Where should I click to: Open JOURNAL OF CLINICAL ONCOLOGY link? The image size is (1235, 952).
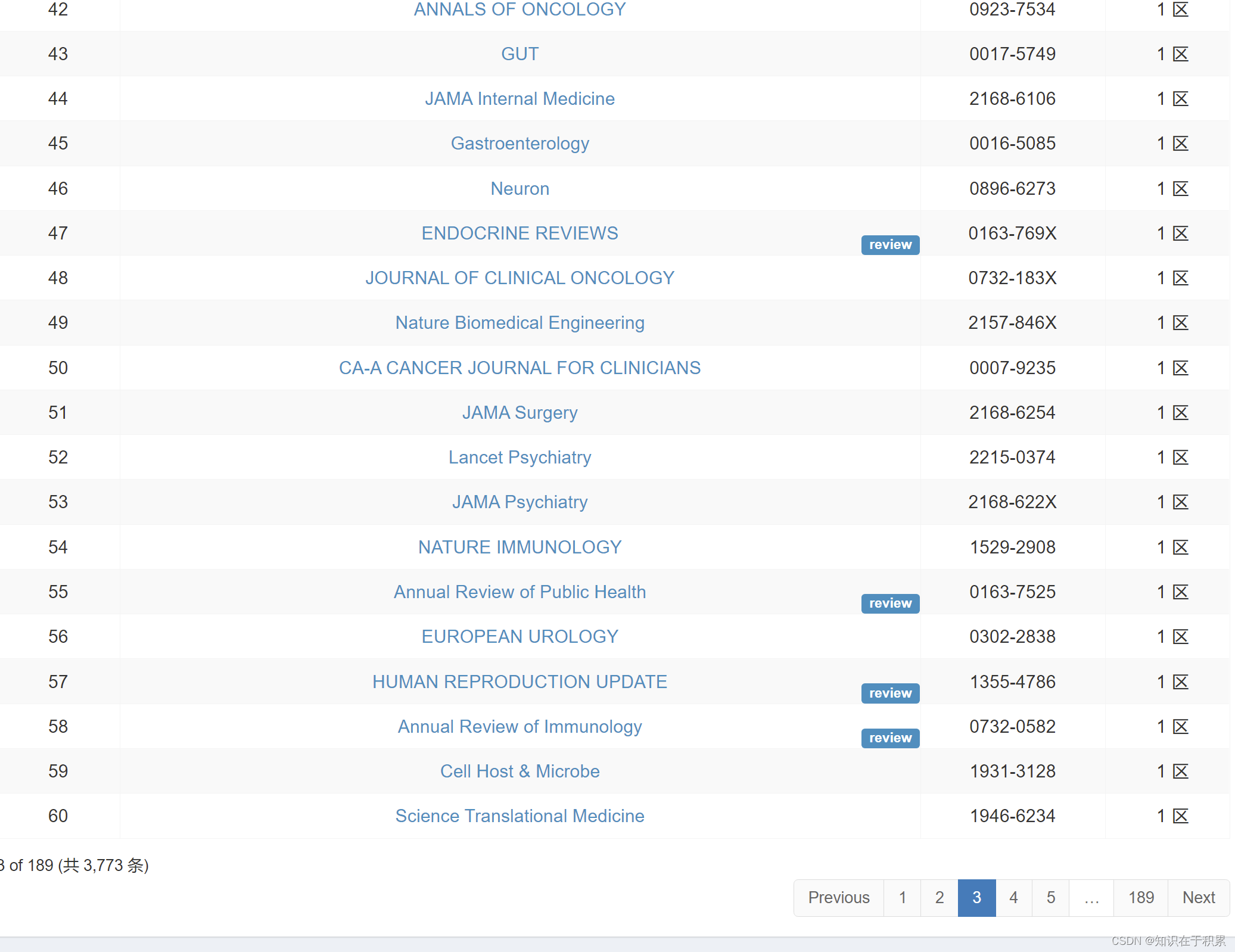click(x=519, y=278)
